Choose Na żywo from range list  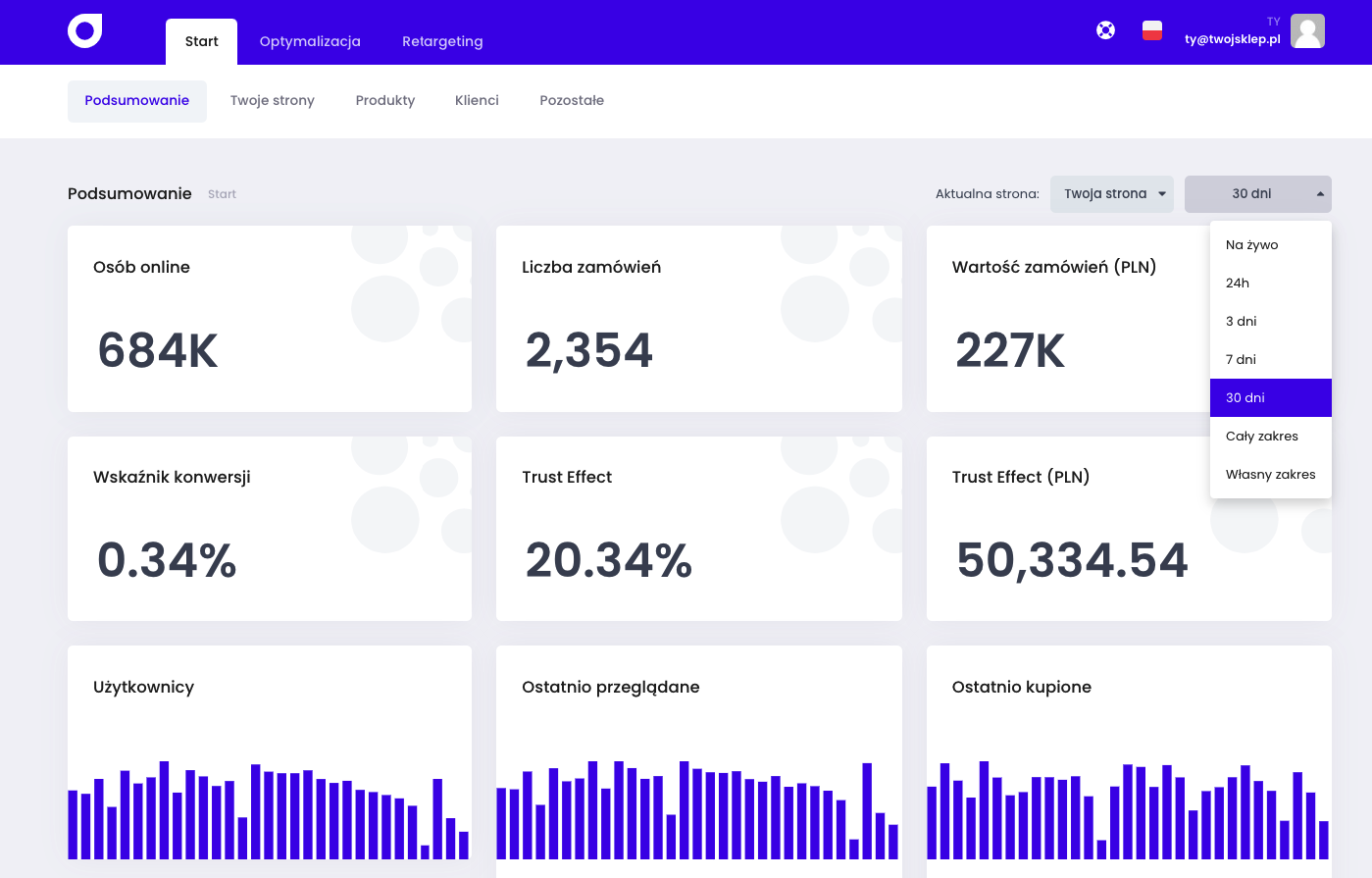click(x=1271, y=245)
